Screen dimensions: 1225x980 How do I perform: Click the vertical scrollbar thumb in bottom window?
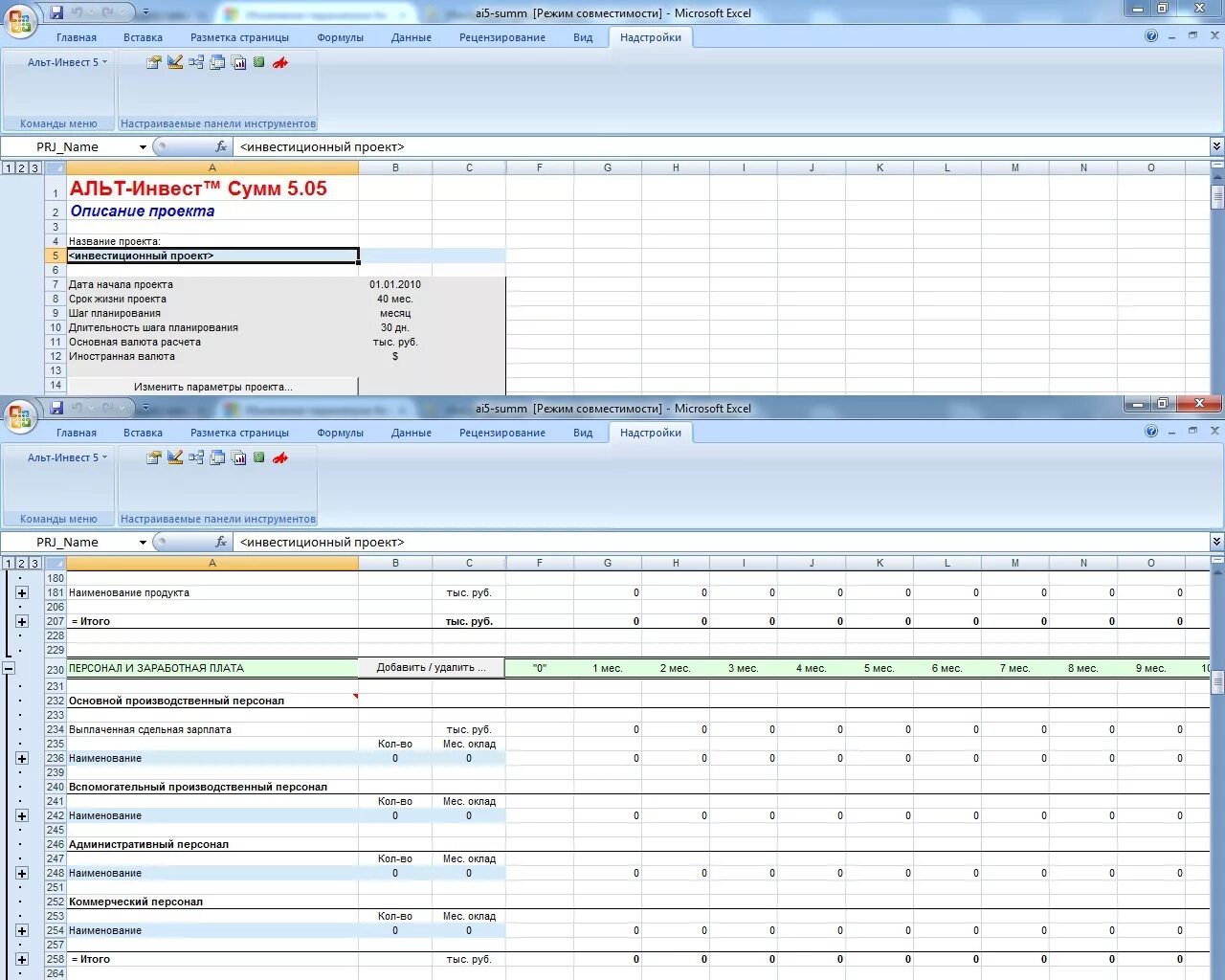(x=1217, y=682)
